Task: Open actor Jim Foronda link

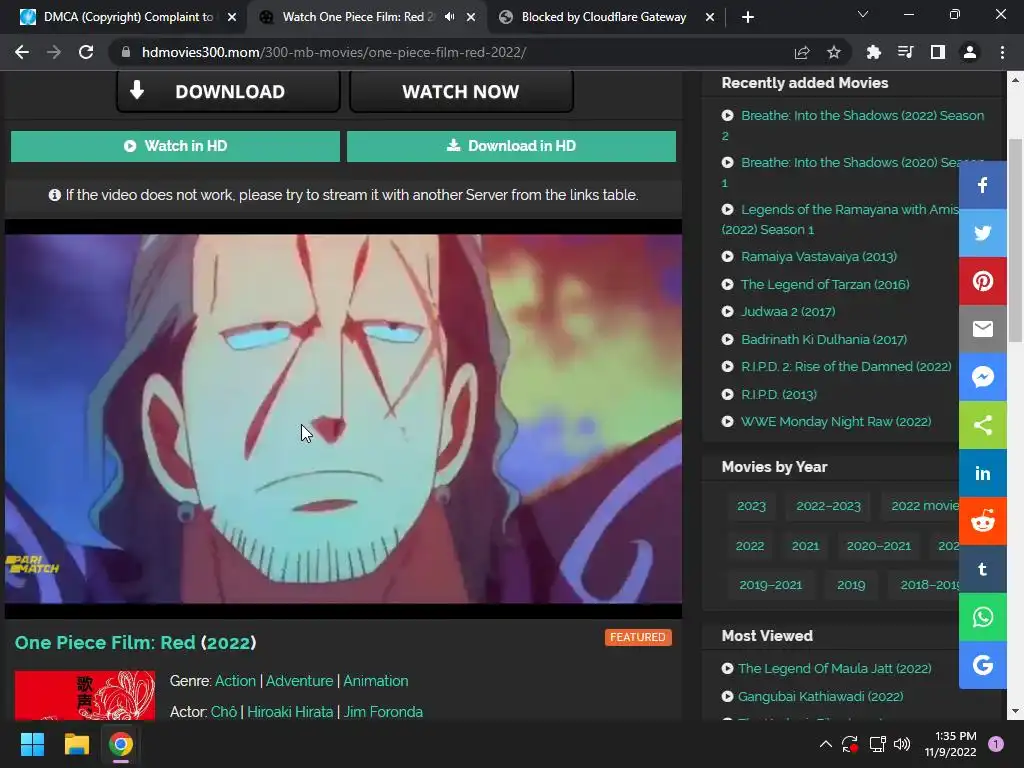Action: pos(383,712)
